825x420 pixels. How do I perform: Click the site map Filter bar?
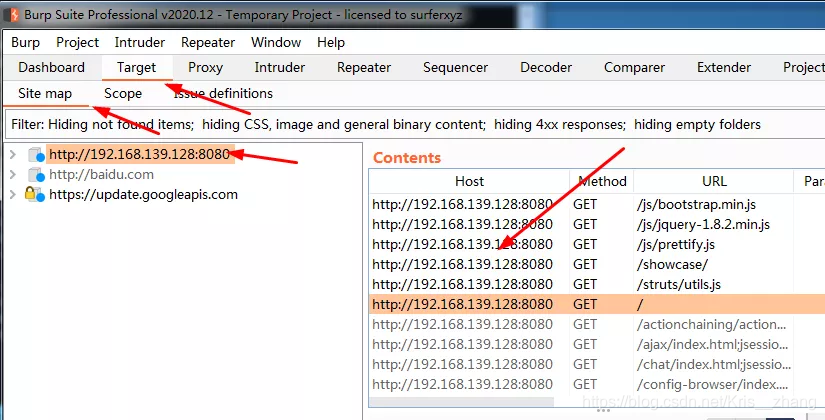coord(414,125)
